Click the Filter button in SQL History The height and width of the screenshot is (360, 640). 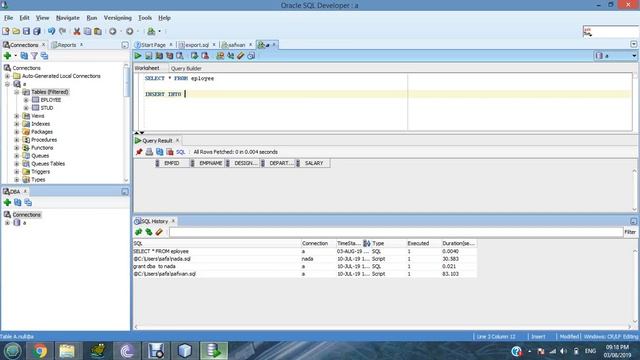[630, 232]
